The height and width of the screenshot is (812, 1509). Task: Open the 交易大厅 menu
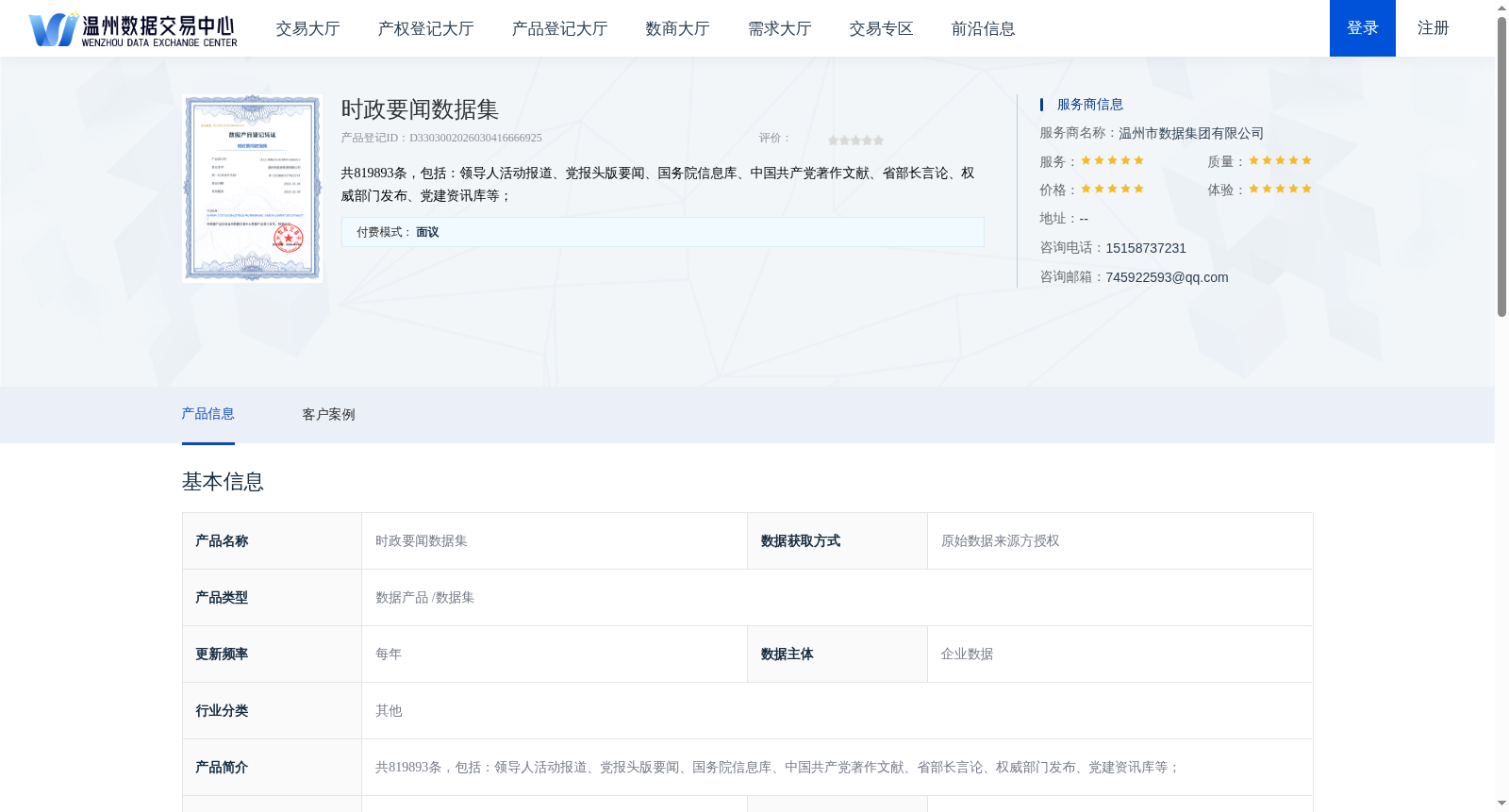[307, 28]
